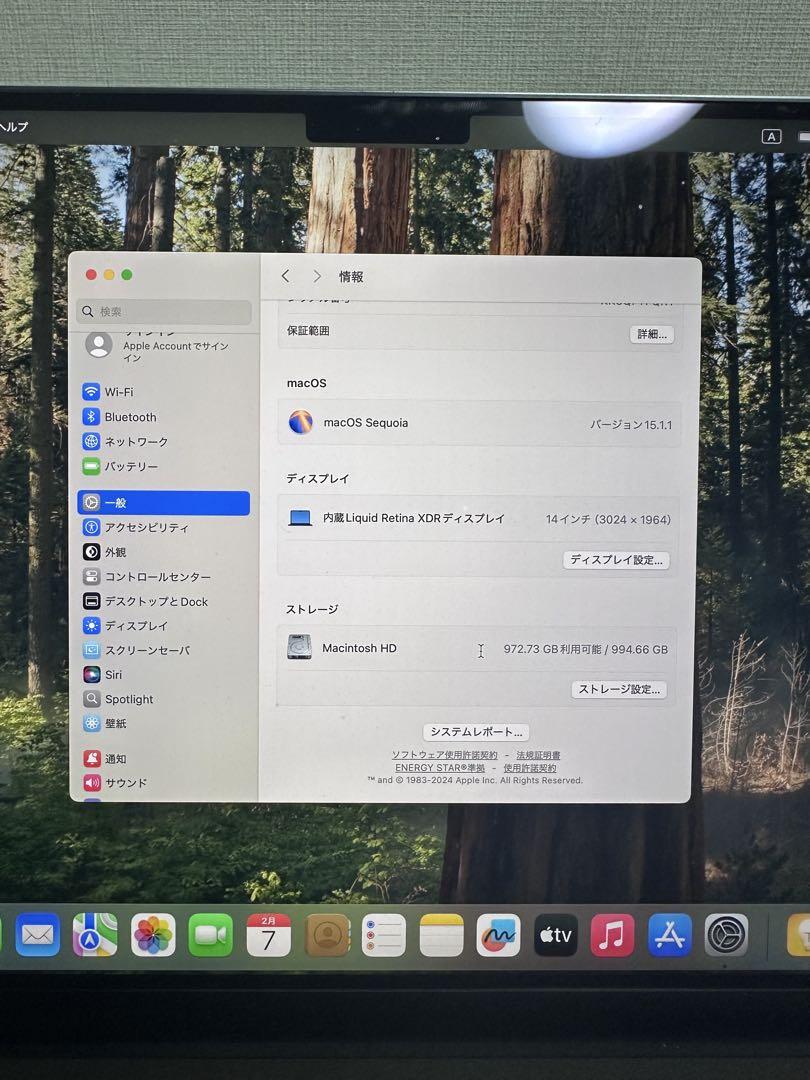Open Apple TV from the Dock

556,935
